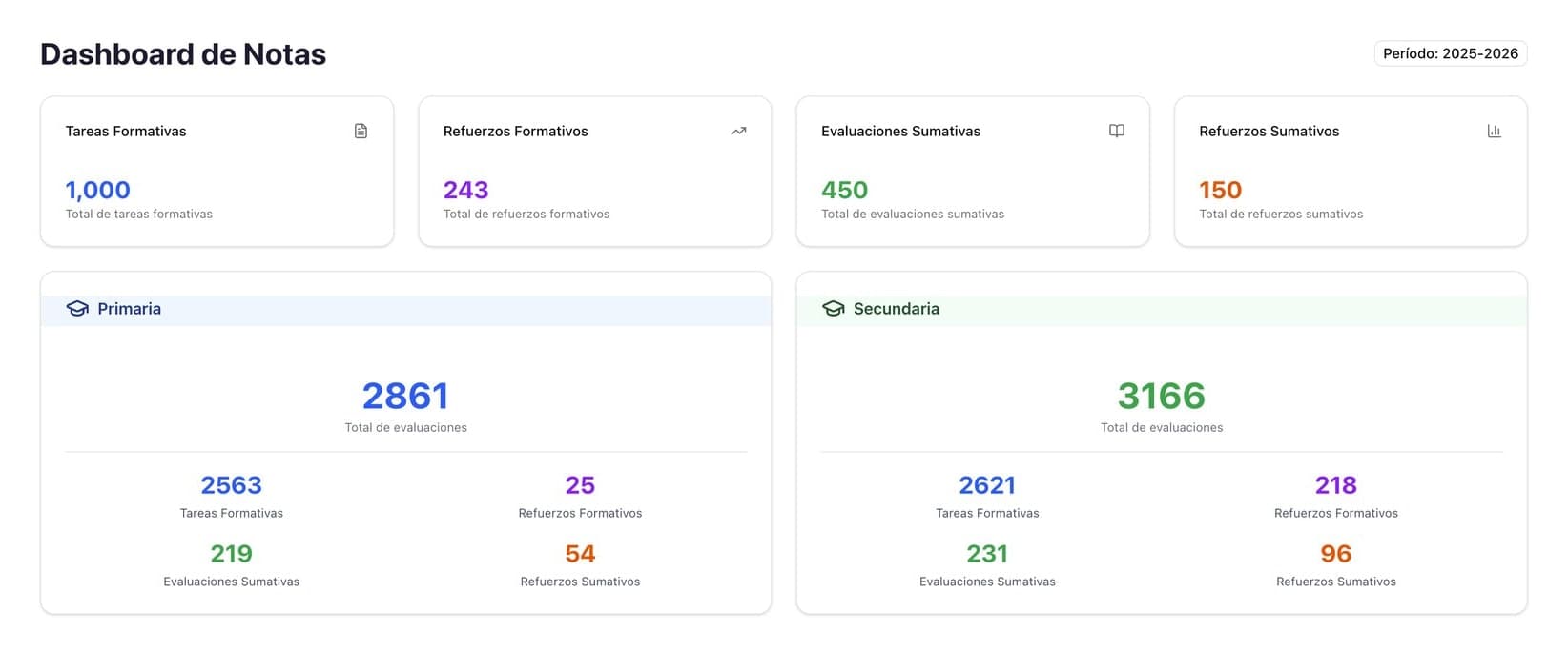Click the trending arrow icon on Refuerzos Formativos card
This screenshot has height=654, width=1568.
738,131
